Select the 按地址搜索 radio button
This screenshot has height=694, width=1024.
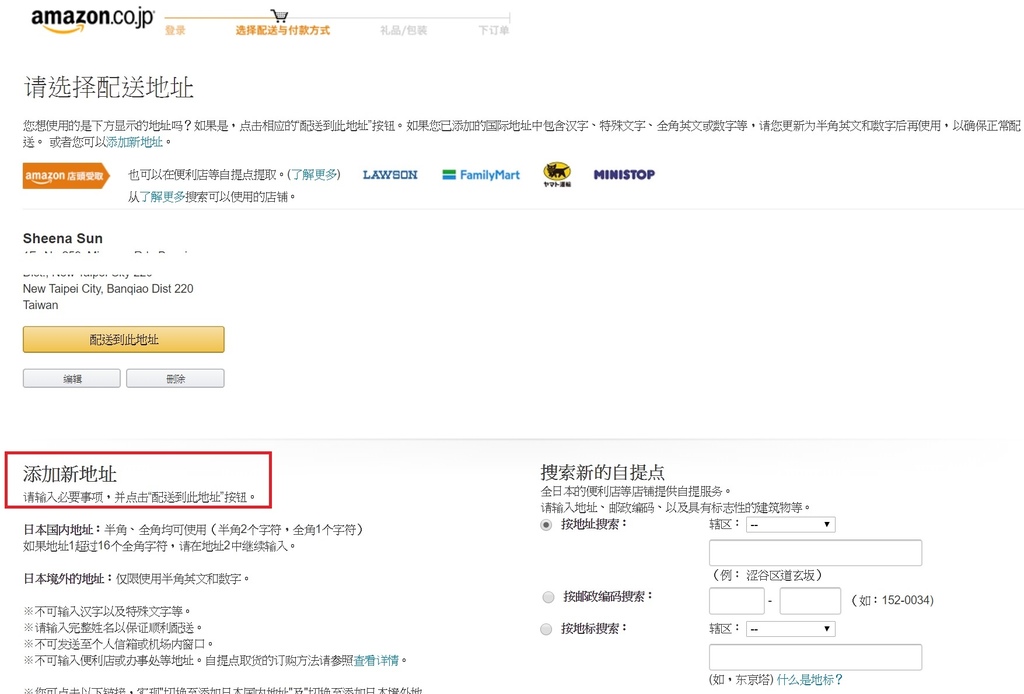[547, 525]
